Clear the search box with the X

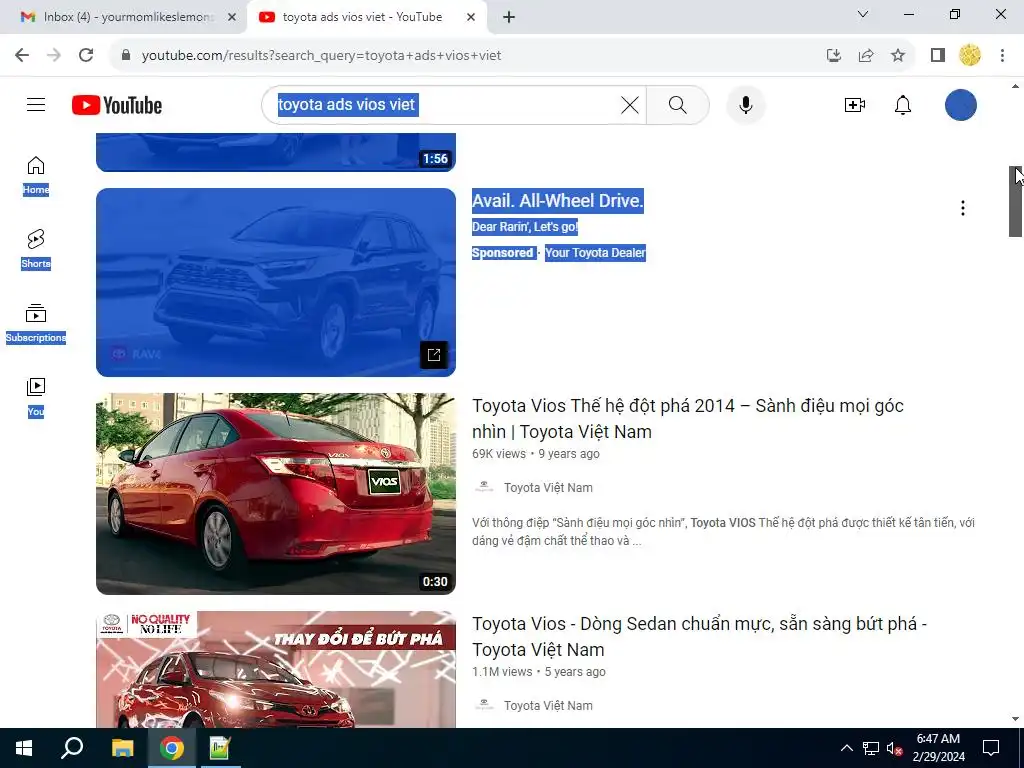coord(630,105)
